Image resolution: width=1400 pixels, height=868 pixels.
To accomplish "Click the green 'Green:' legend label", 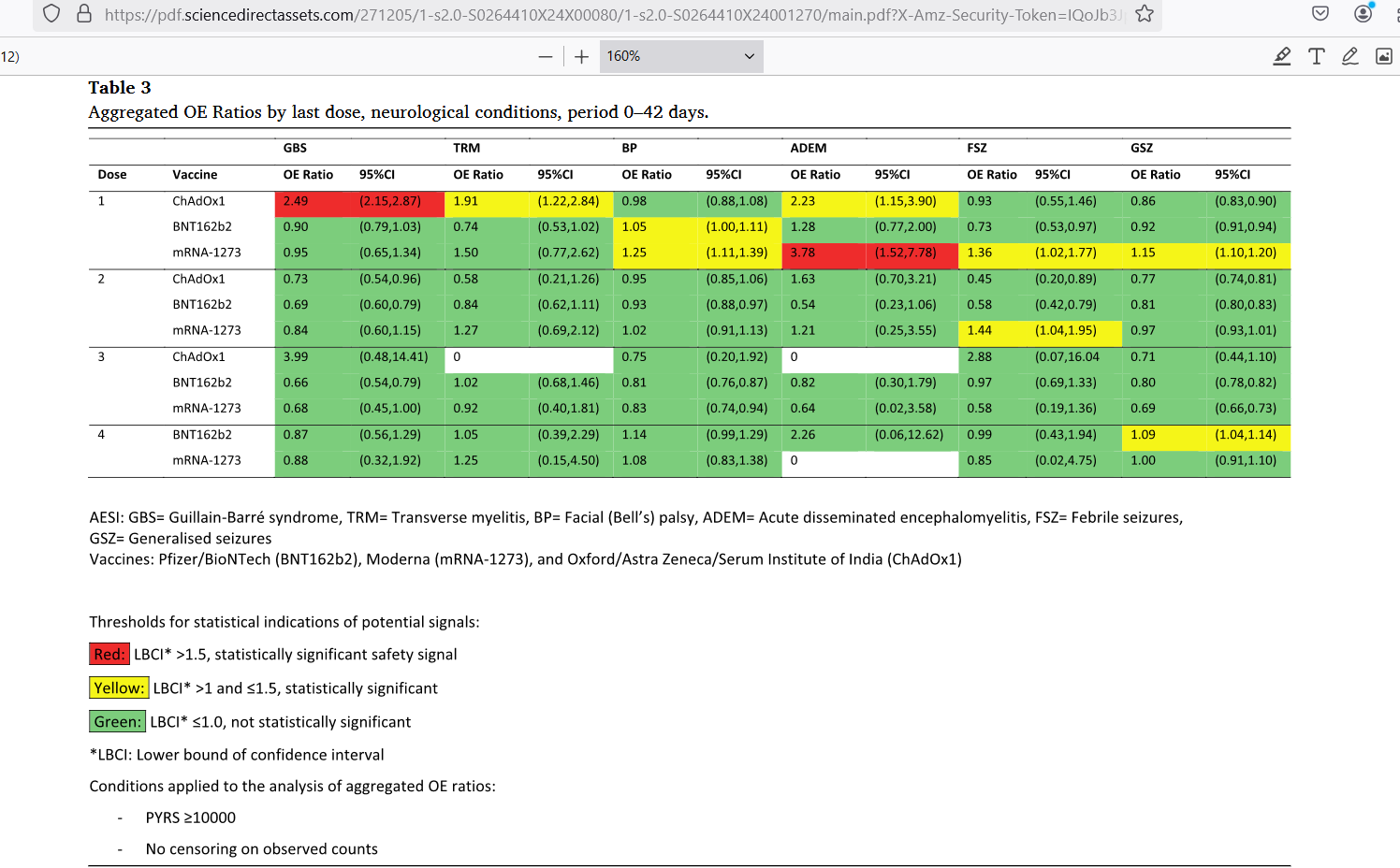I will coord(117,722).
